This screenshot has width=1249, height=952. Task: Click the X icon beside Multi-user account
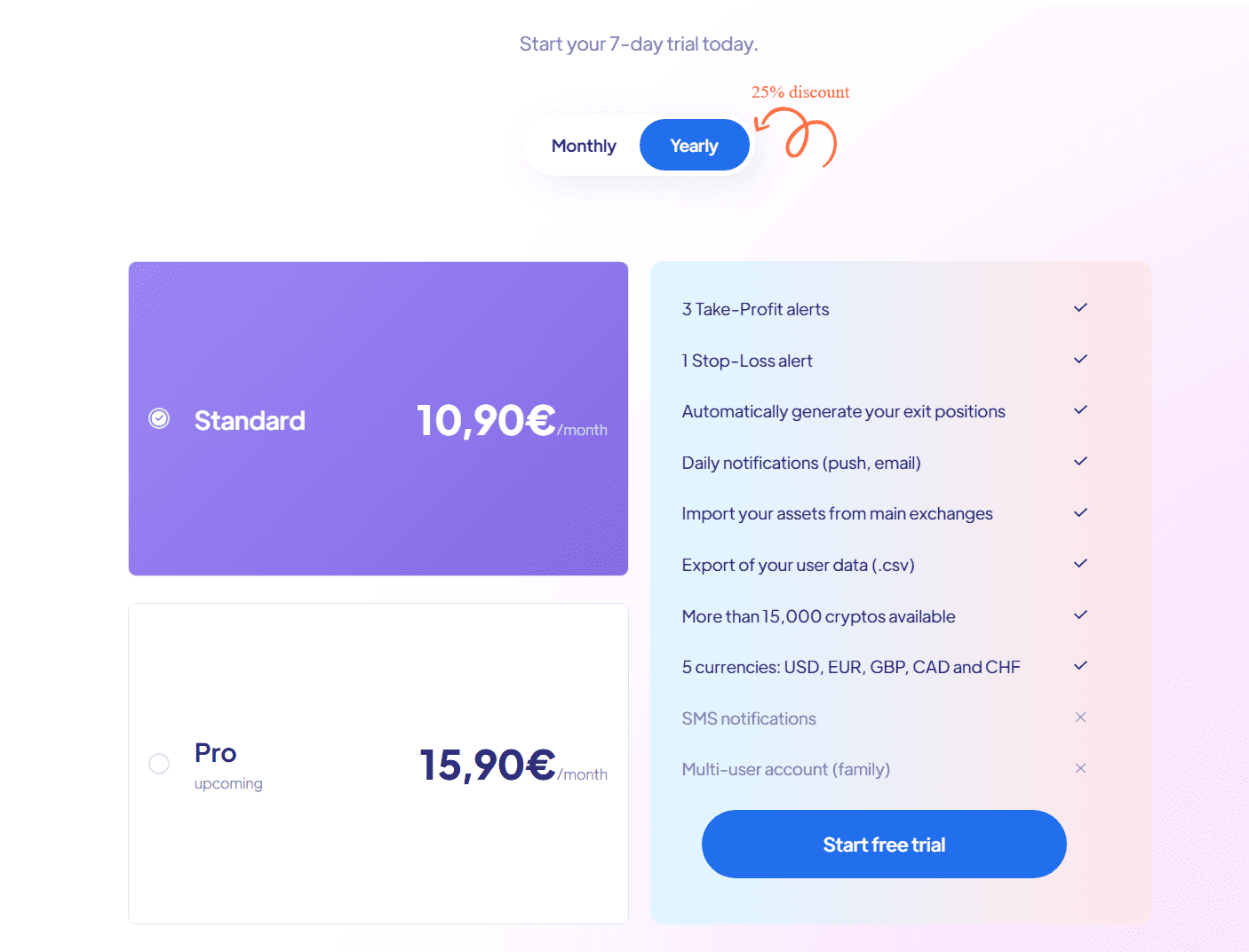1080,768
